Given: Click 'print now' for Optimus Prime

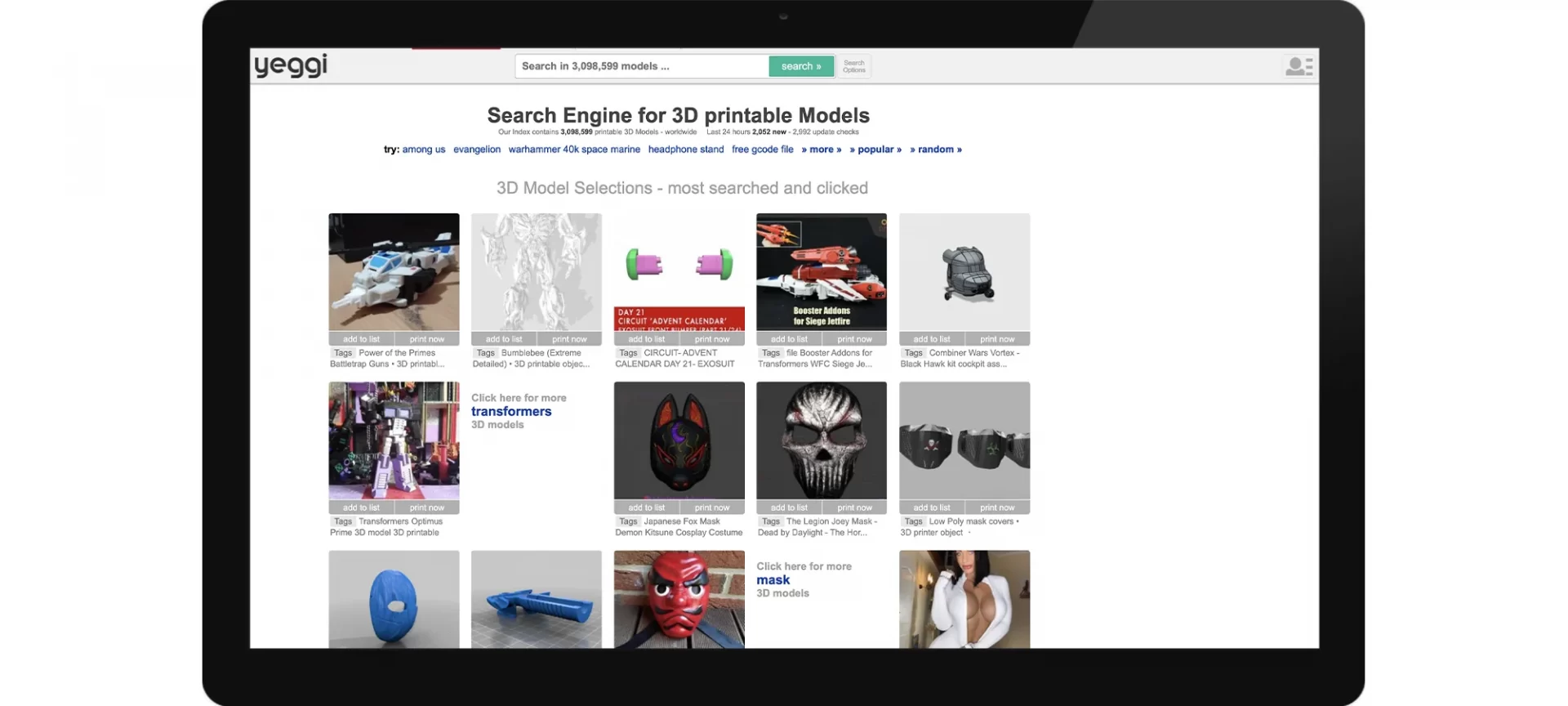Looking at the screenshot, I should point(427,507).
